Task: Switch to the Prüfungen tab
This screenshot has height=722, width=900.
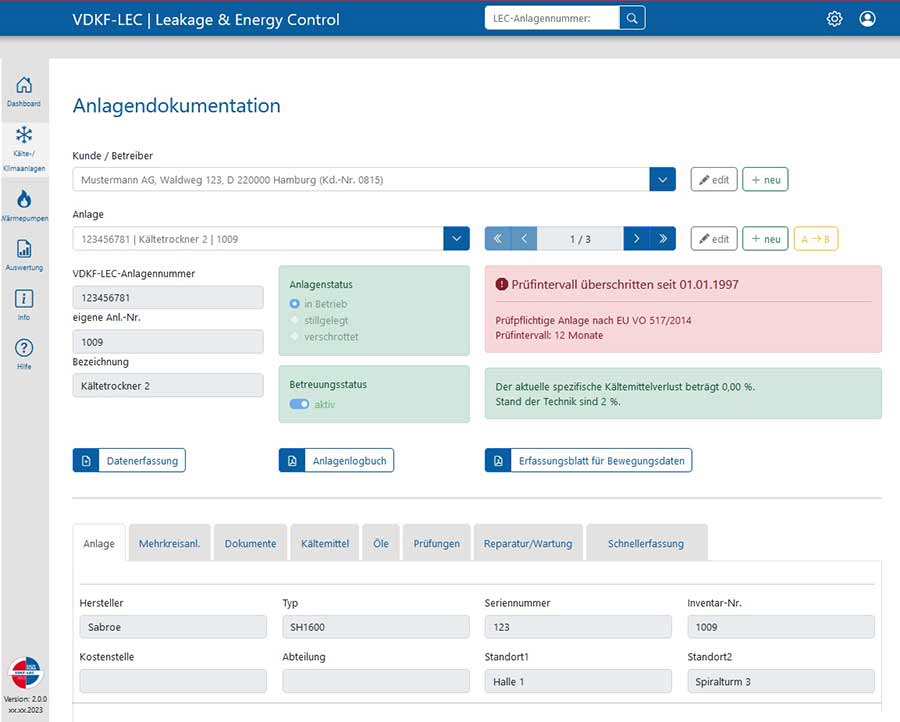Action: pos(437,543)
